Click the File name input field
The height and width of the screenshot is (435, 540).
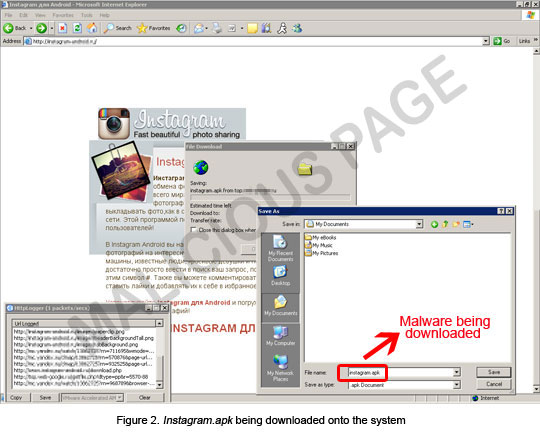401,372
